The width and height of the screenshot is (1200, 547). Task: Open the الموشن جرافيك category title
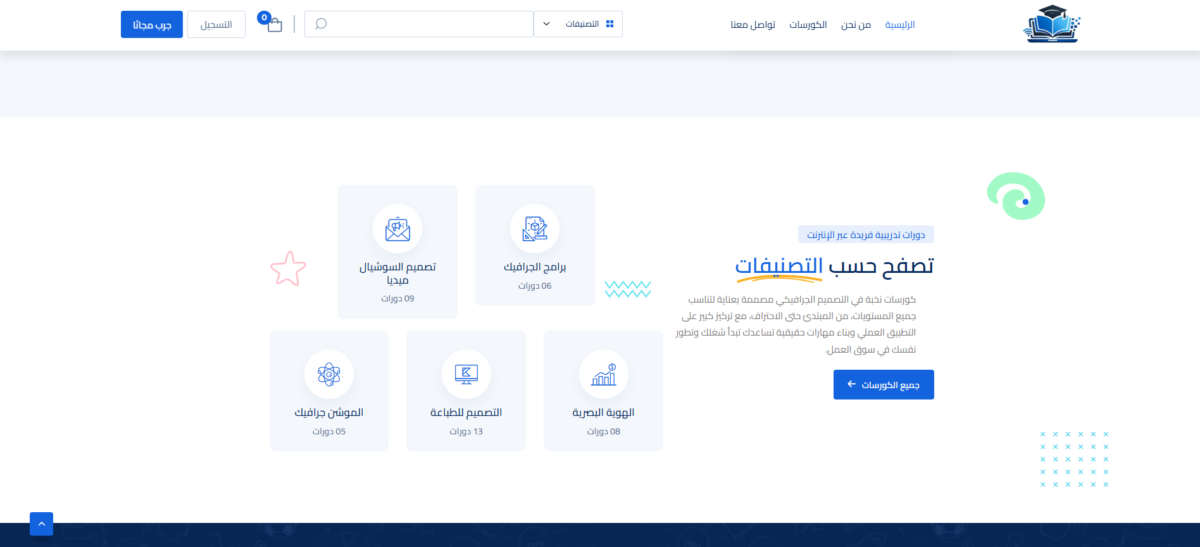click(x=329, y=413)
